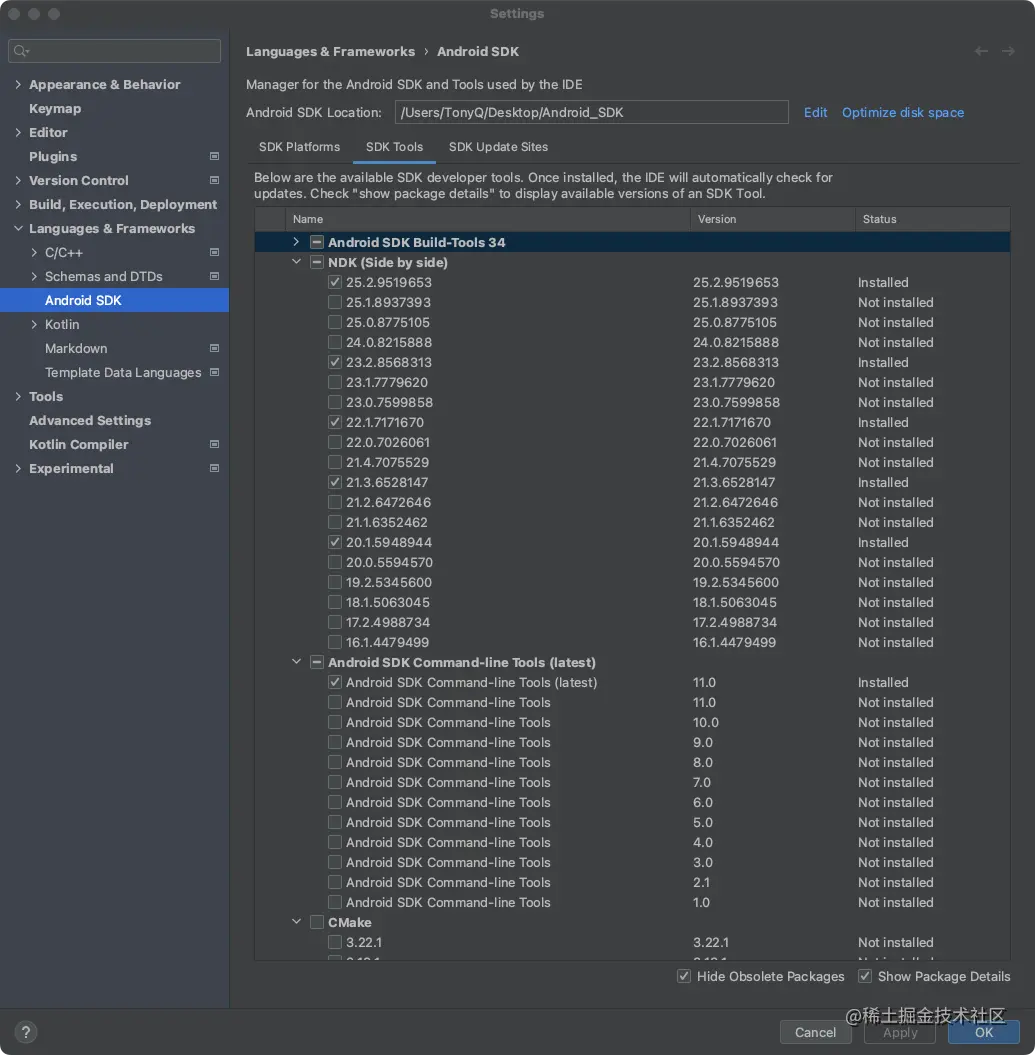The image size is (1035, 1055).
Task: Click project-level icon beside Template Data Languages
Action: click(x=215, y=372)
